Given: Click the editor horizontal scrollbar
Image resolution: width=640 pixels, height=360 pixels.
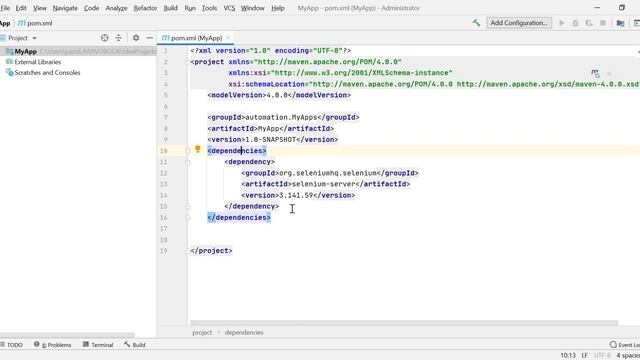Looking at the screenshot, I should point(404,323).
